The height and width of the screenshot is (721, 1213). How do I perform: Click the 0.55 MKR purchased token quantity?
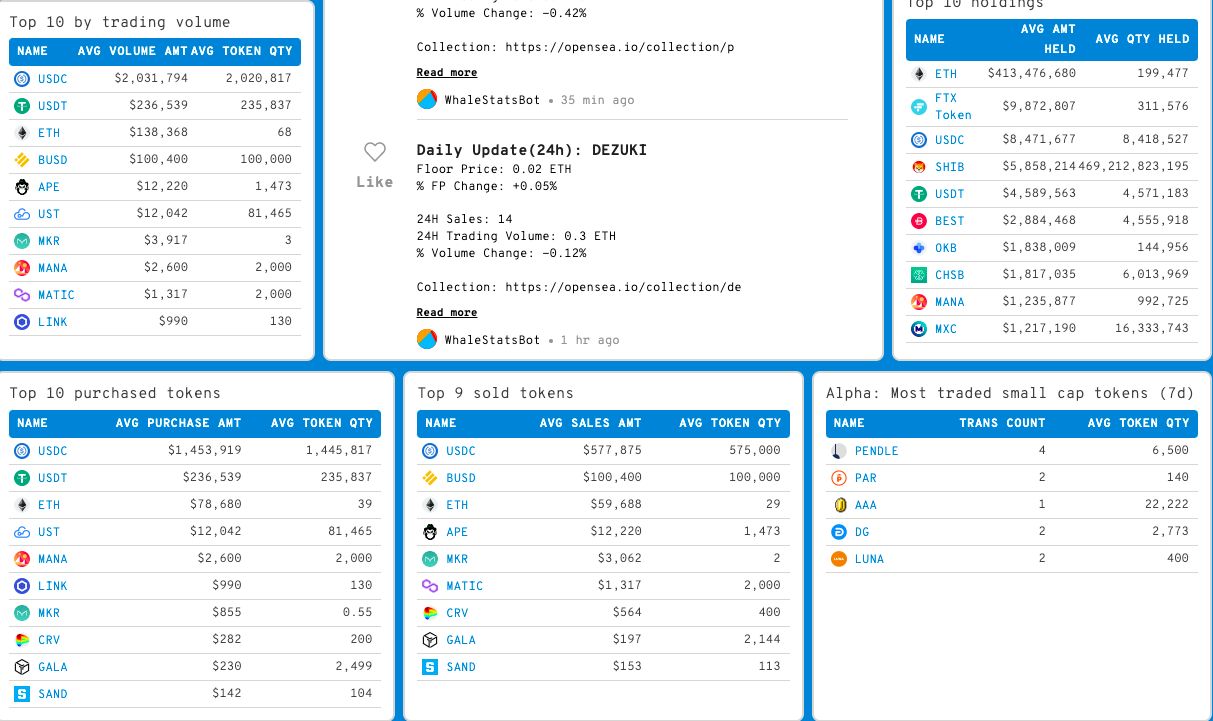click(357, 613)
